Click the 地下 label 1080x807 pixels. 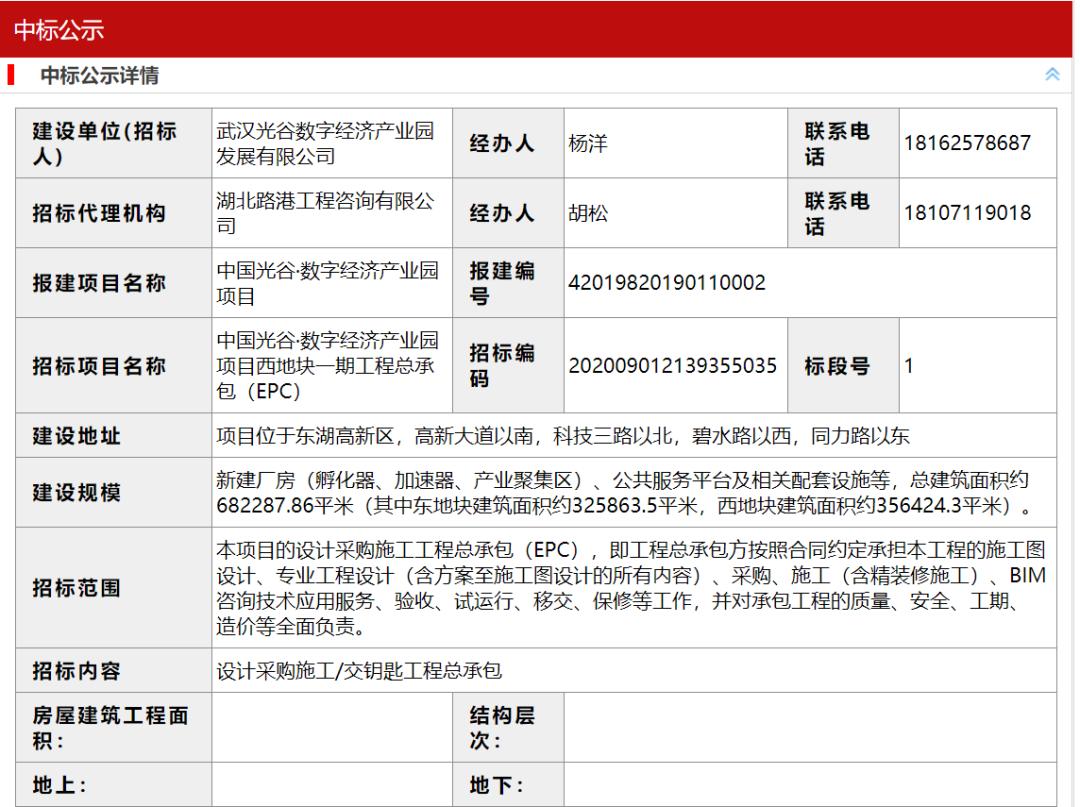497,785
